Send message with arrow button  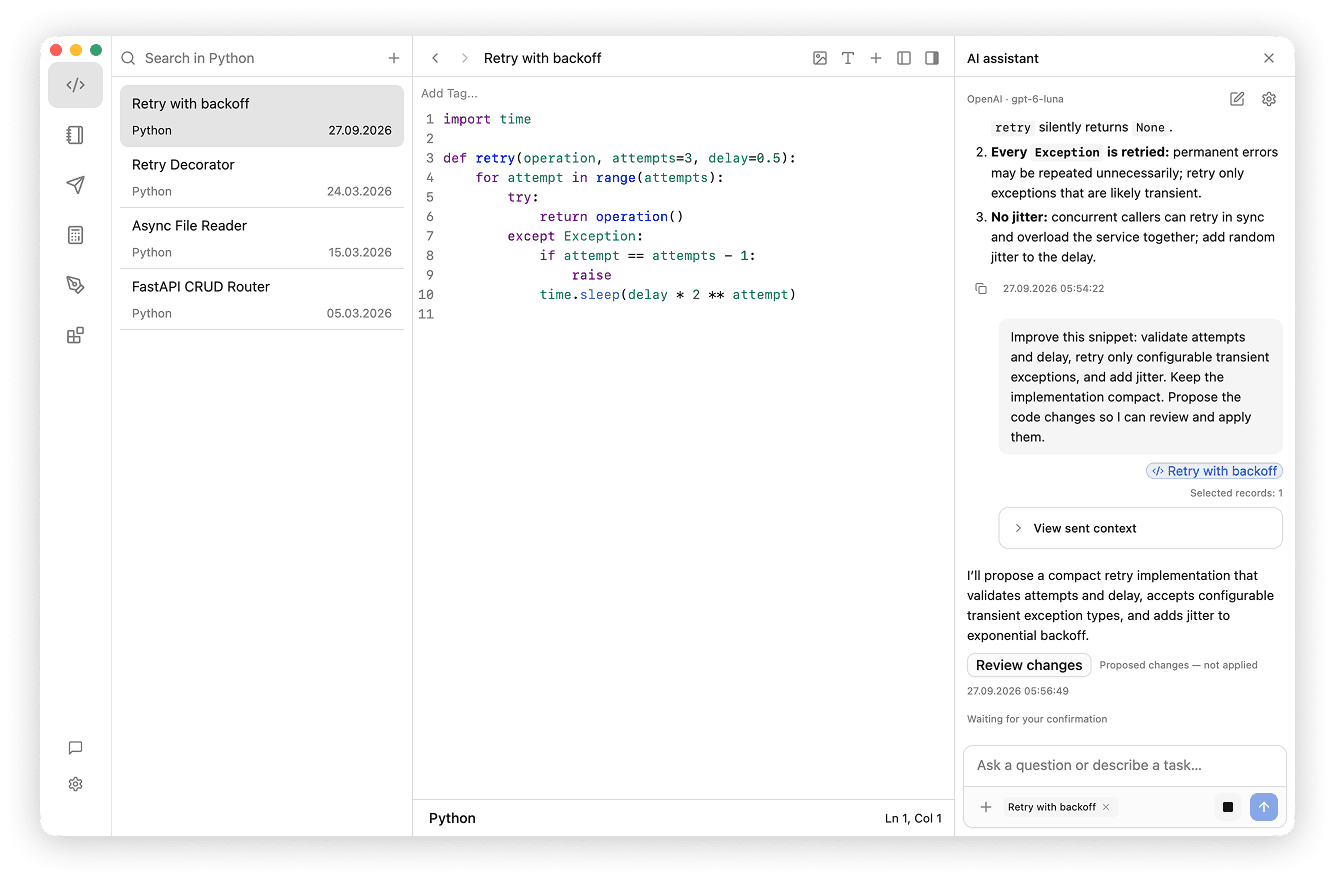click(1264, 807)
